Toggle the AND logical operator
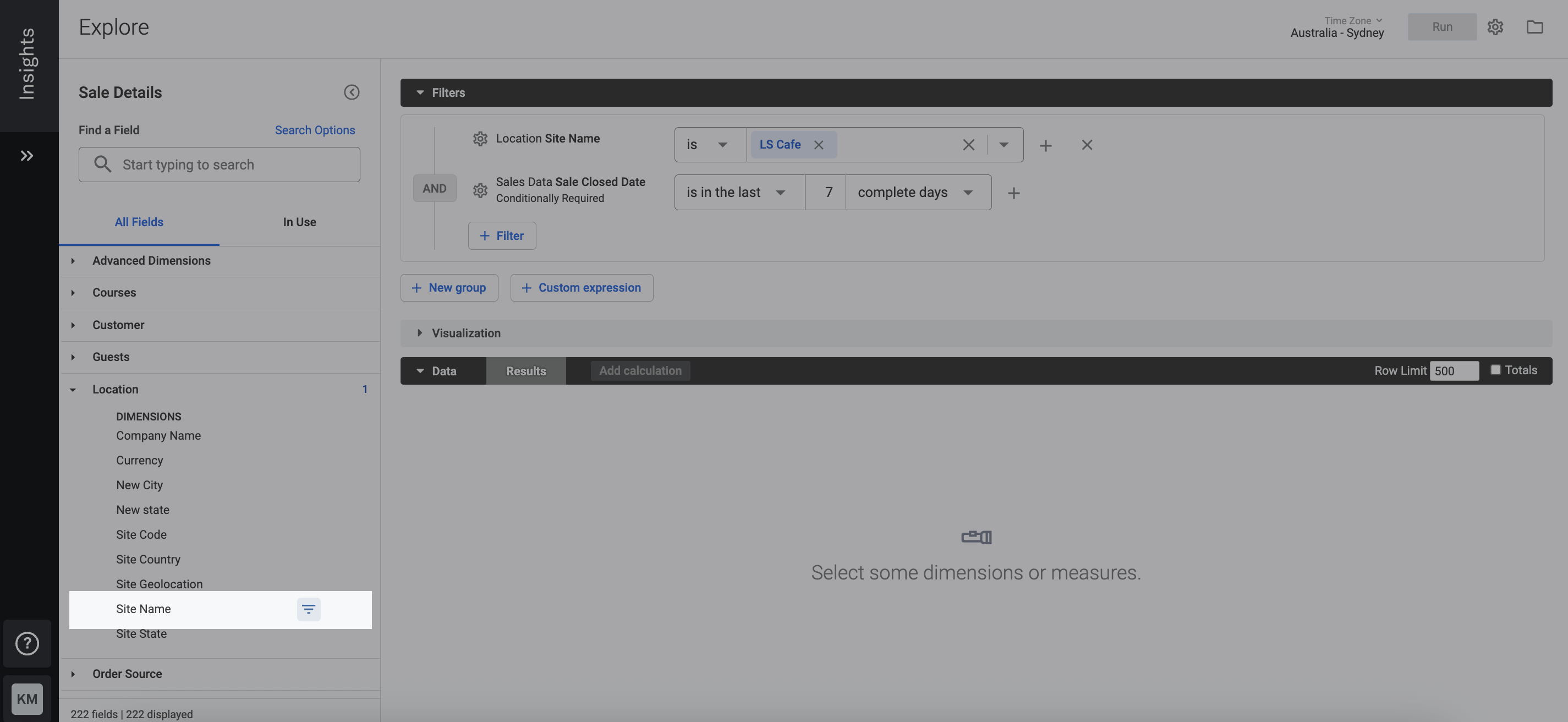 point(435,189)
